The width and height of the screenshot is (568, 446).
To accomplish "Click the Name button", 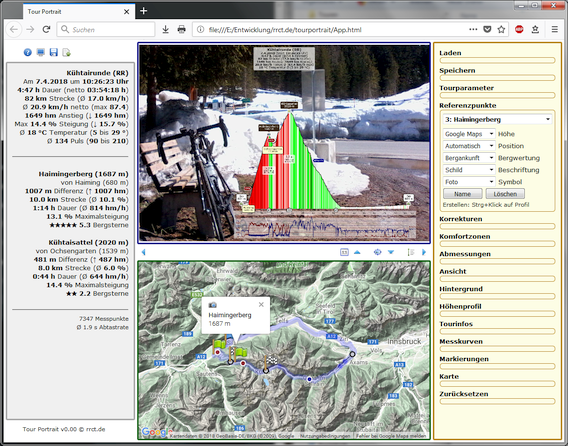I will (463, 194).
